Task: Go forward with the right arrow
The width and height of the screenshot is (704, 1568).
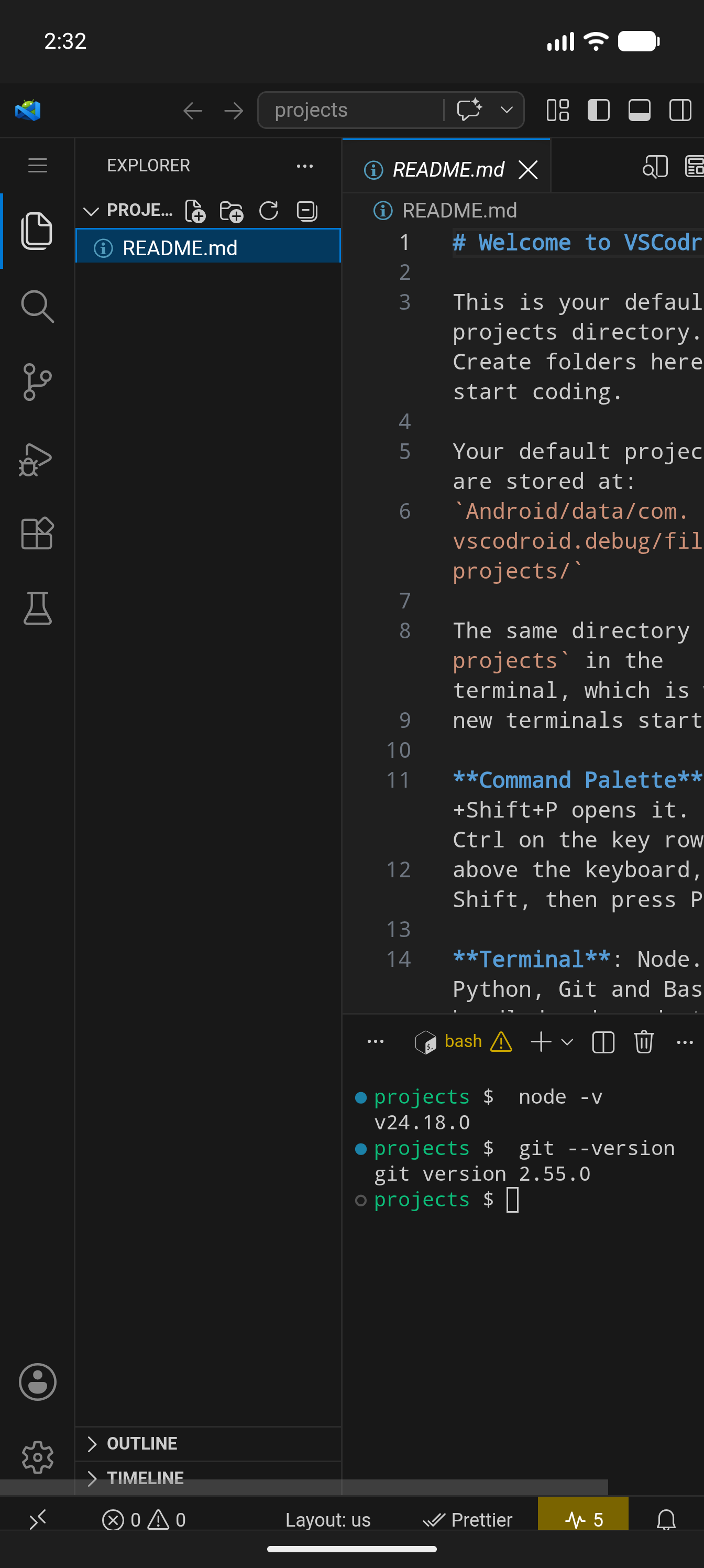Action: click(234, 111)
